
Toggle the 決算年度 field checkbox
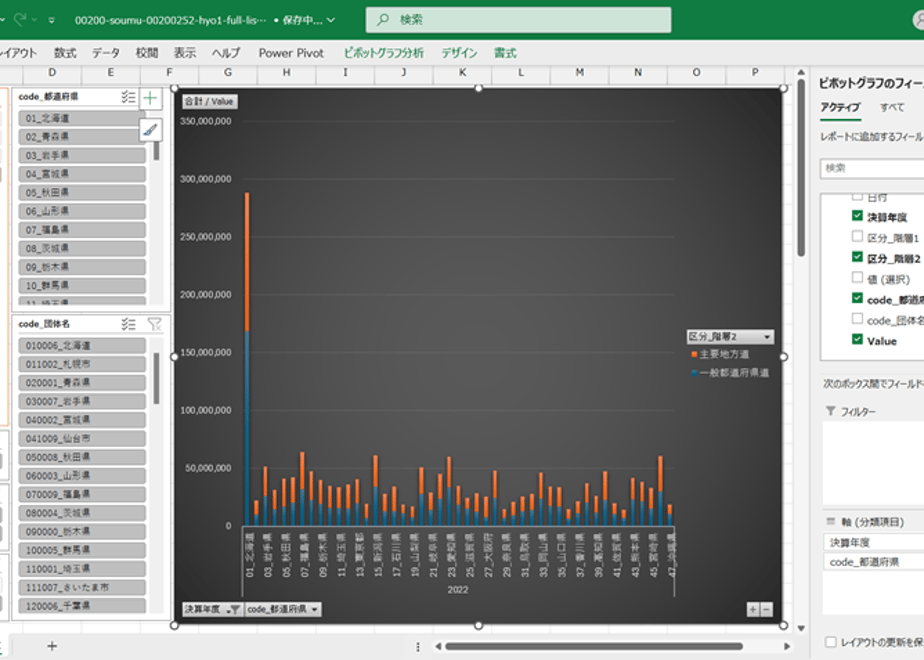pos(857,216)
